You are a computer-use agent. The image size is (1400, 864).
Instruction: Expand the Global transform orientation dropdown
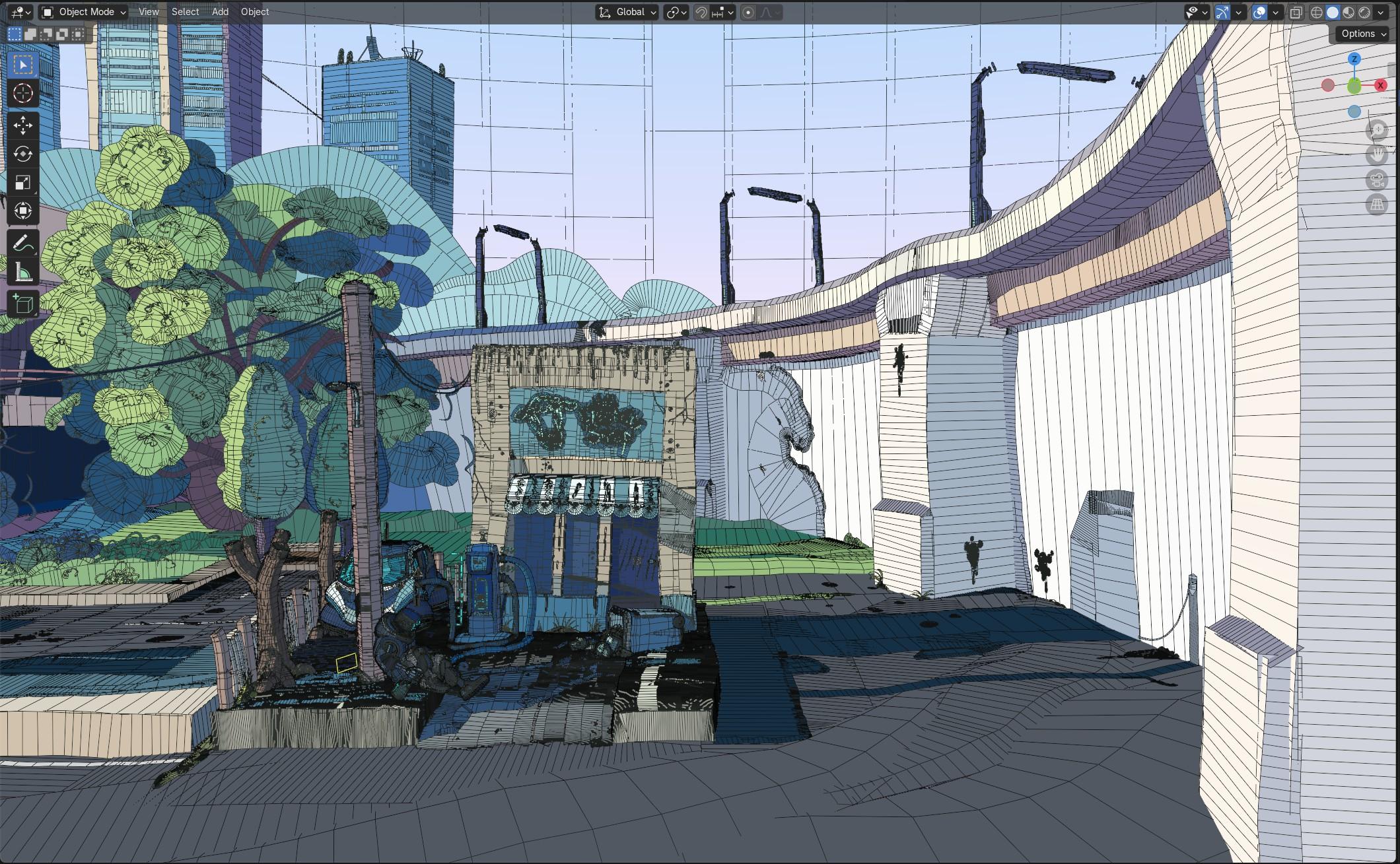[x=627, y=12]
